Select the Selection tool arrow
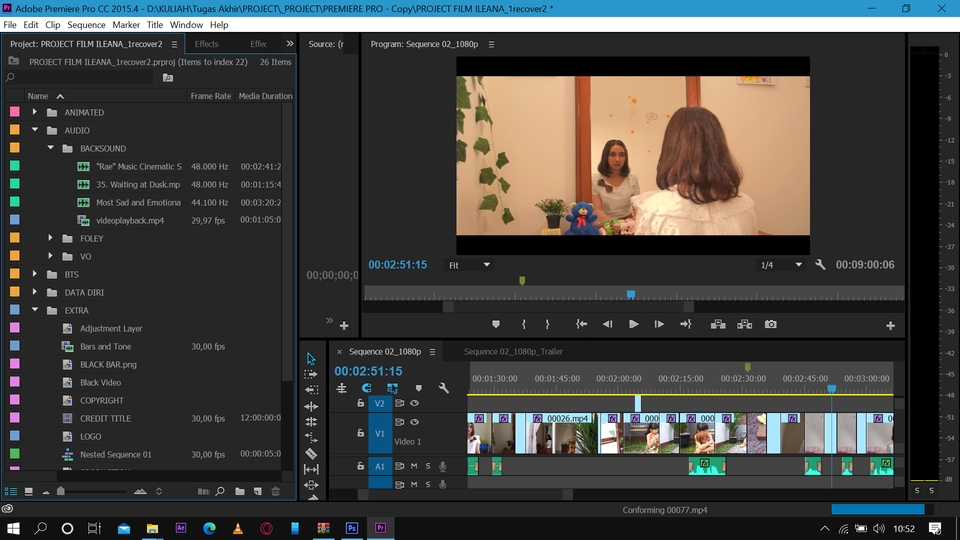Viewport: 960px width, 540px height. (x=311, y=359)
